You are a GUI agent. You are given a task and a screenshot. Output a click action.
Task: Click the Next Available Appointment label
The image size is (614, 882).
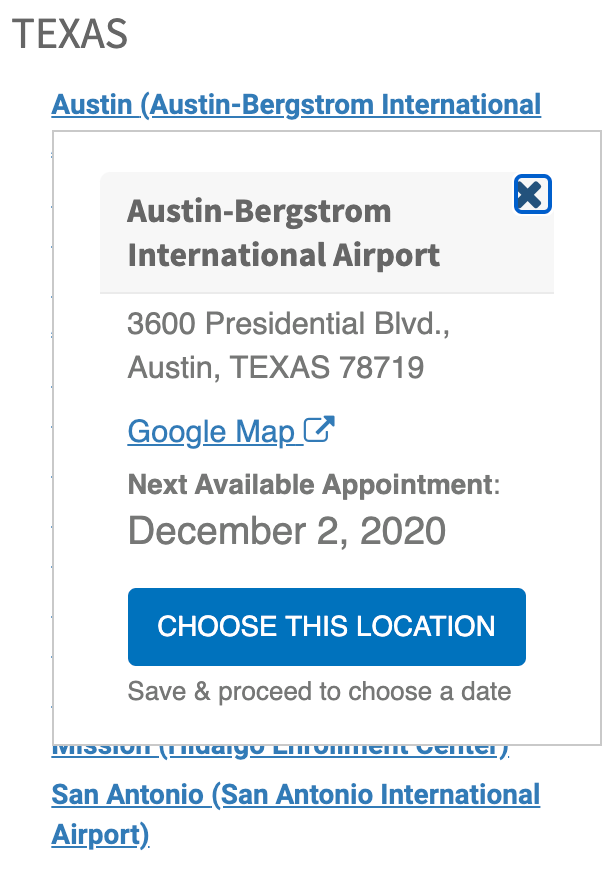312,485
